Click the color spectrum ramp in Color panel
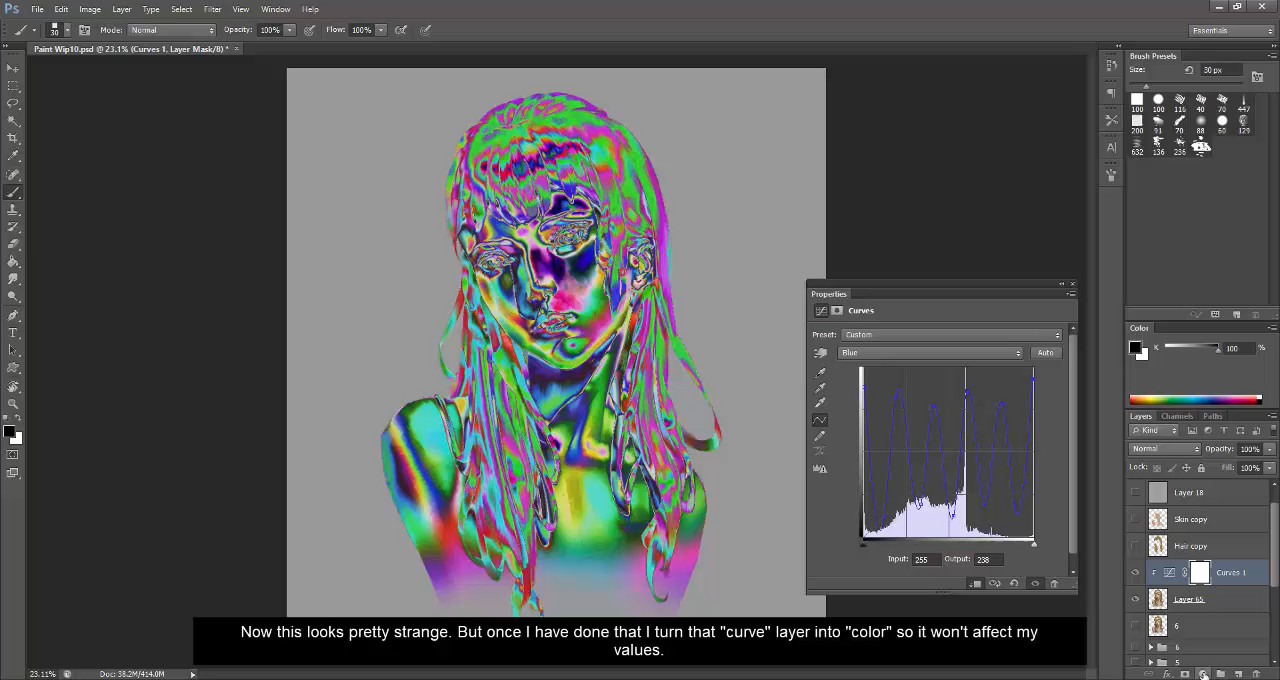 click(x=1195, y=400)
